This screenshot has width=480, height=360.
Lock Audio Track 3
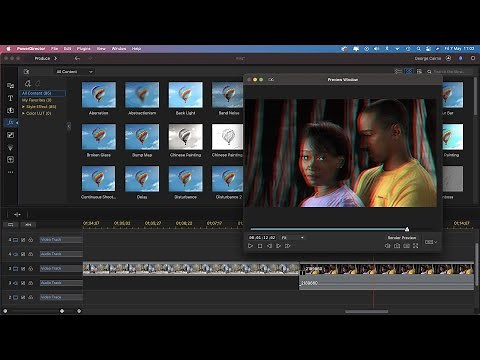31,283
